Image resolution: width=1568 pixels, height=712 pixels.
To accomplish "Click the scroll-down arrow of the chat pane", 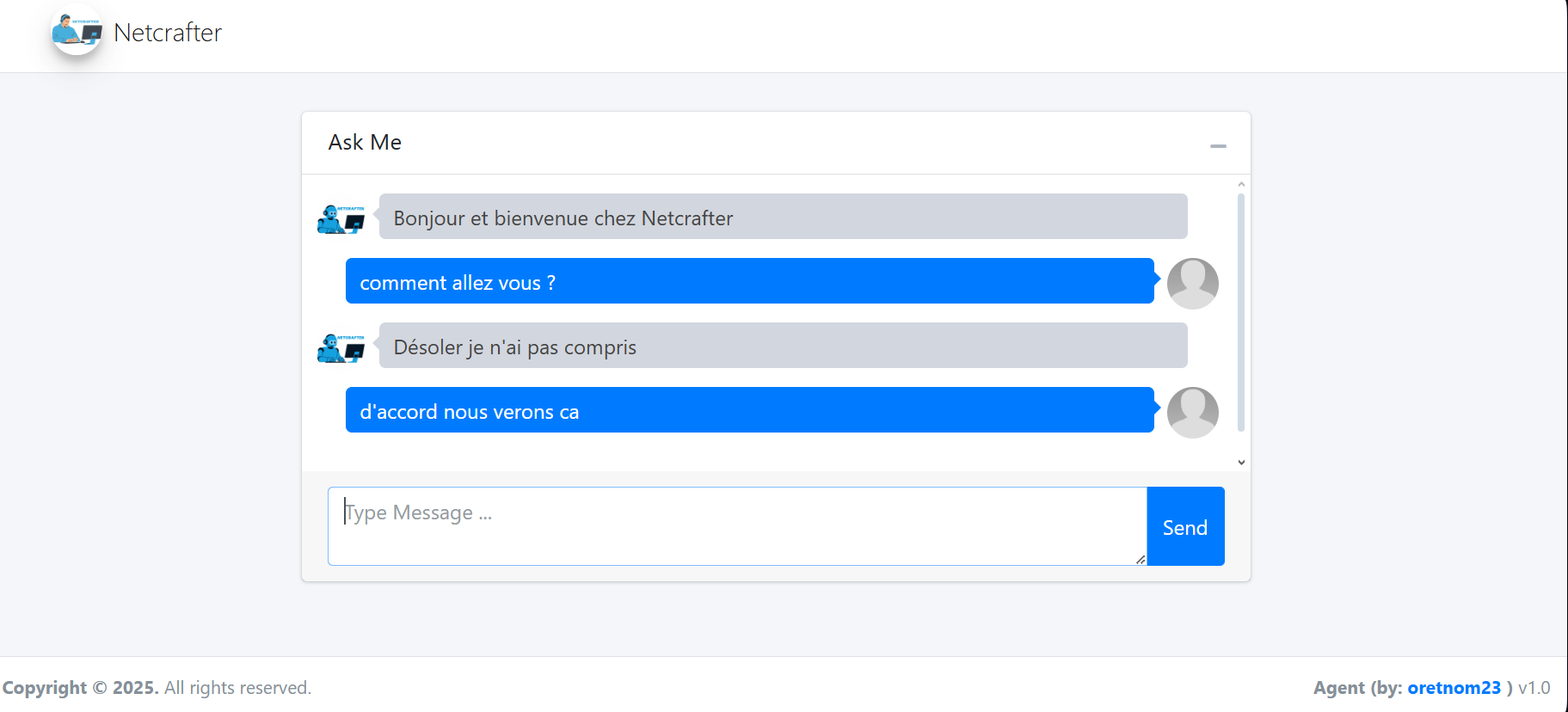I will click(1241, 462).
